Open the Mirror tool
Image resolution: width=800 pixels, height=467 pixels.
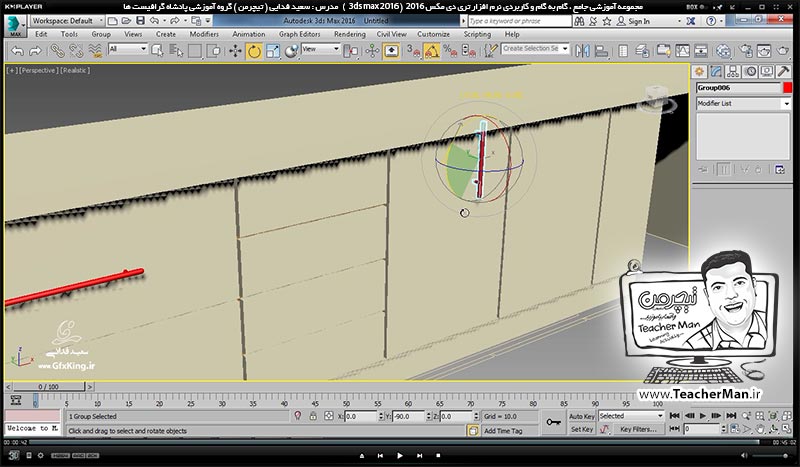(582, 51)
